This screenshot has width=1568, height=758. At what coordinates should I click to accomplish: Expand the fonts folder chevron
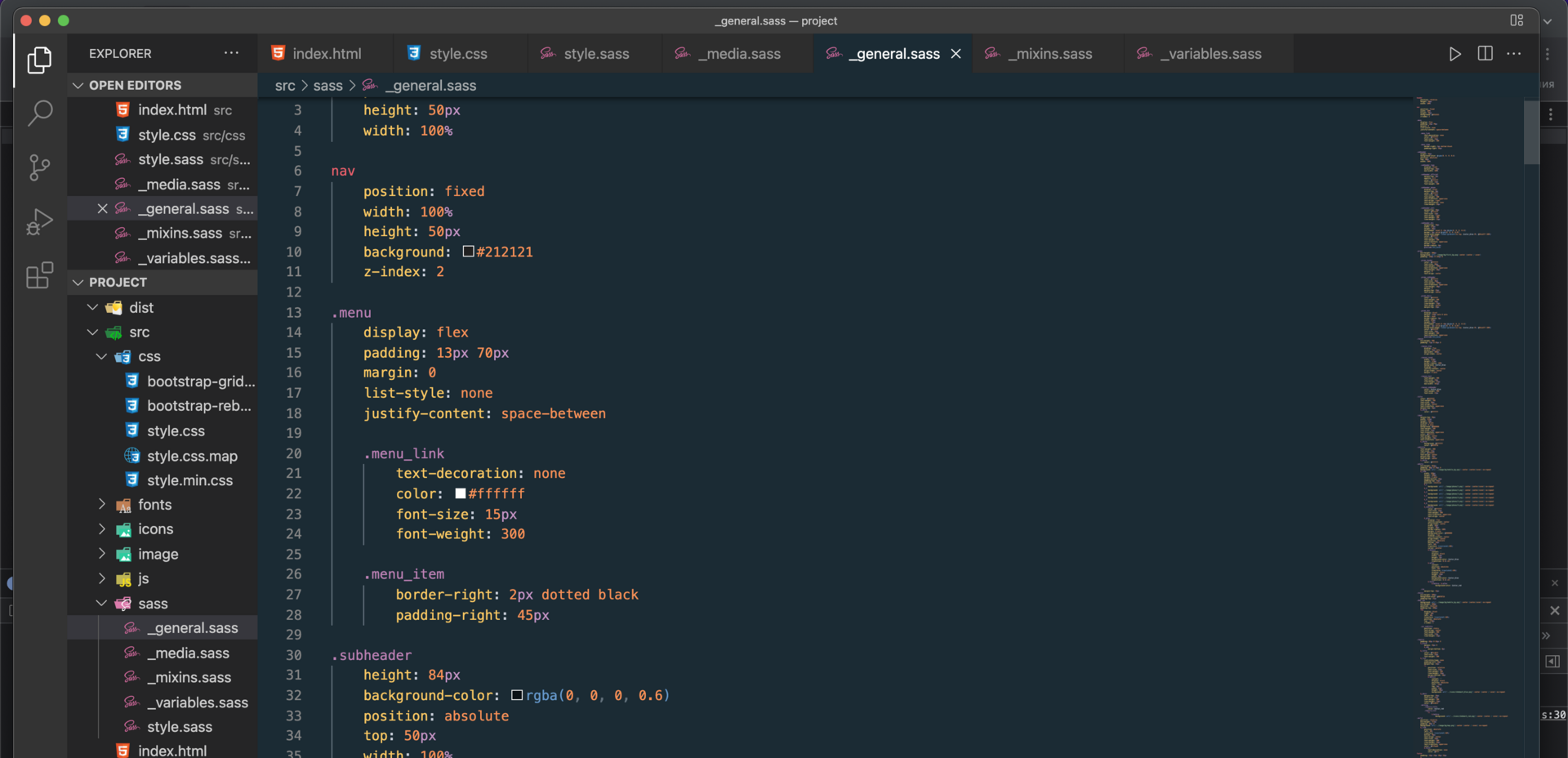(102, 505)
